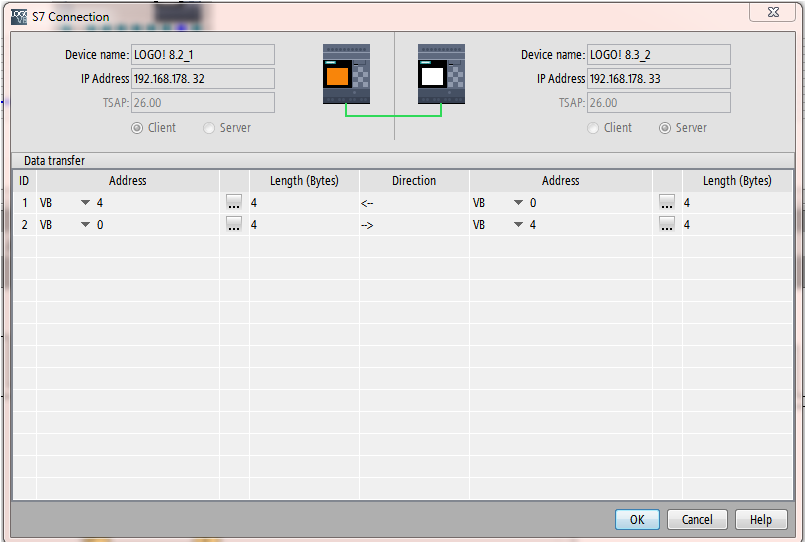Screen dimensions: 806x543
Task: Click device name field LOGO! 8.2_1
Action: [203, 55]
